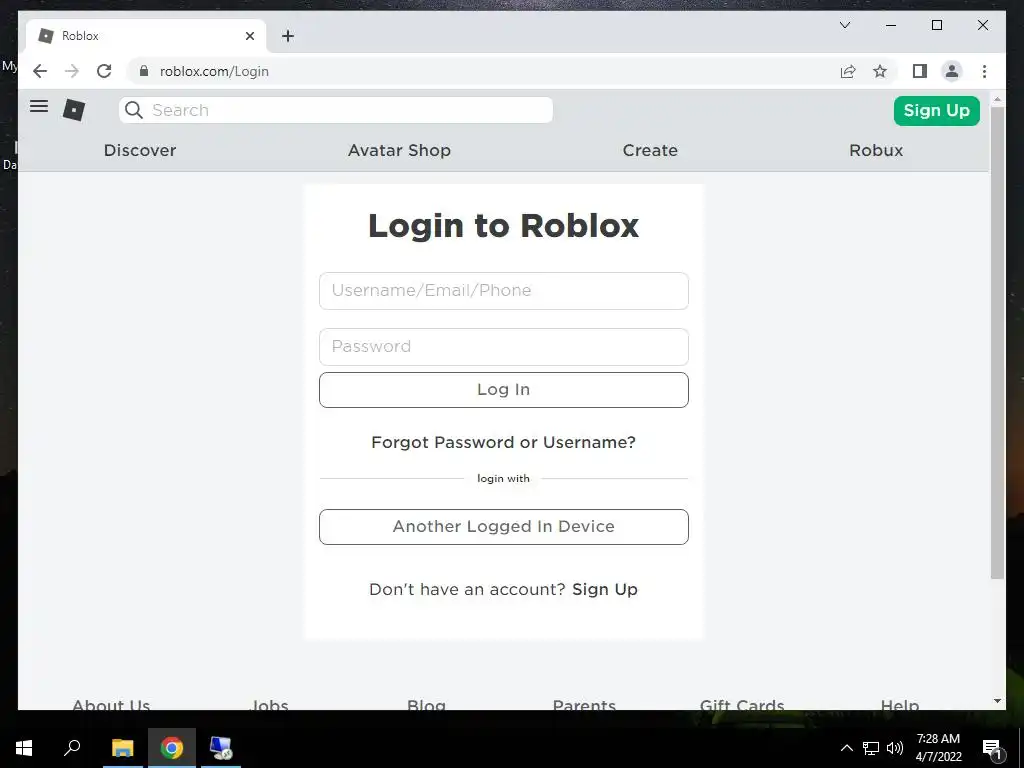This screenshot has height=768, width=1024.
Task: Click Chrome icon in the taskbar
Action: (x=172, y=748)
